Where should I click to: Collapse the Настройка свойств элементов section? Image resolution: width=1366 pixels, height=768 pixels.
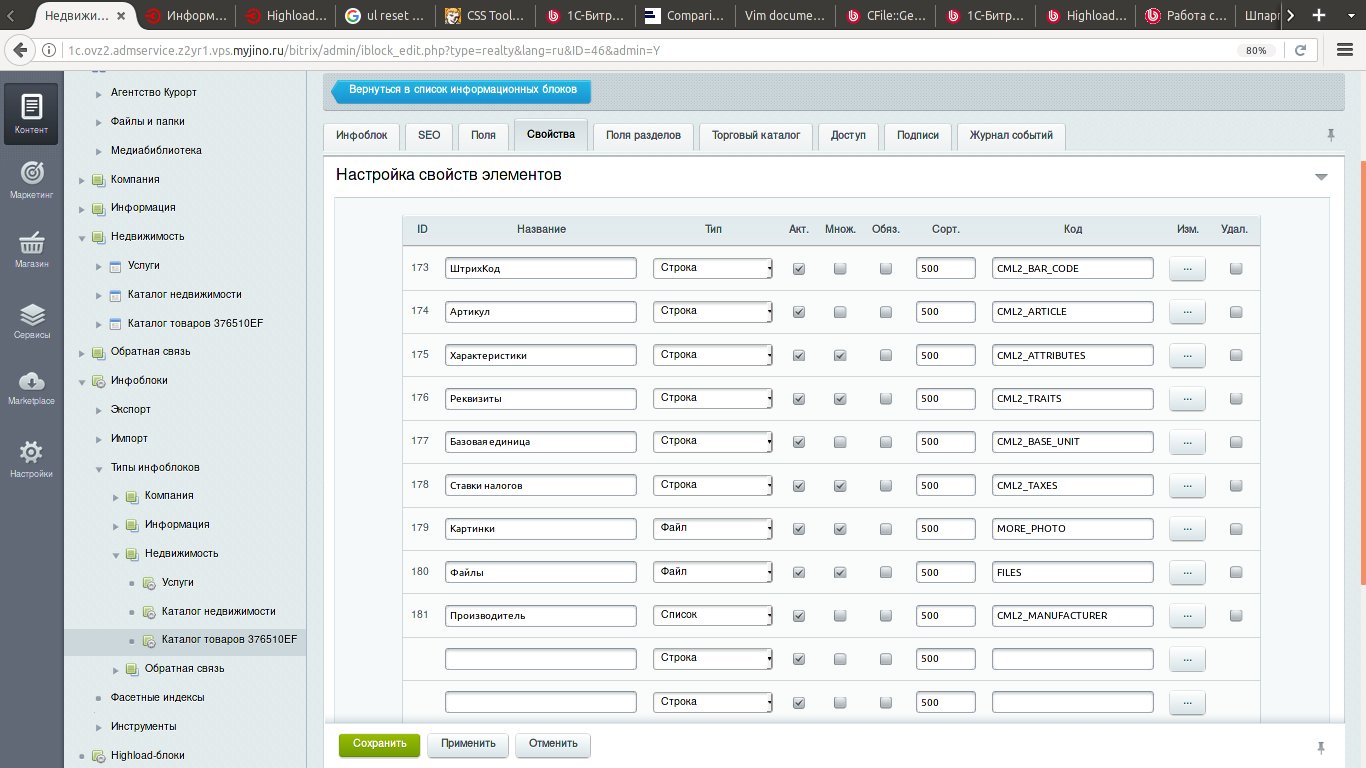1321,177
